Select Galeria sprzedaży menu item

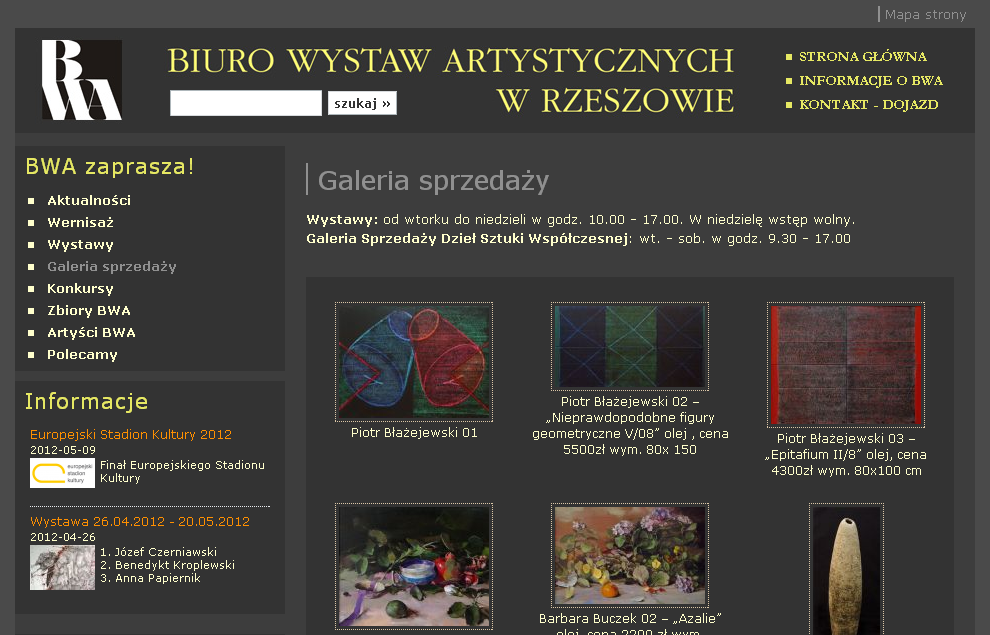click(x=112, y=266)
